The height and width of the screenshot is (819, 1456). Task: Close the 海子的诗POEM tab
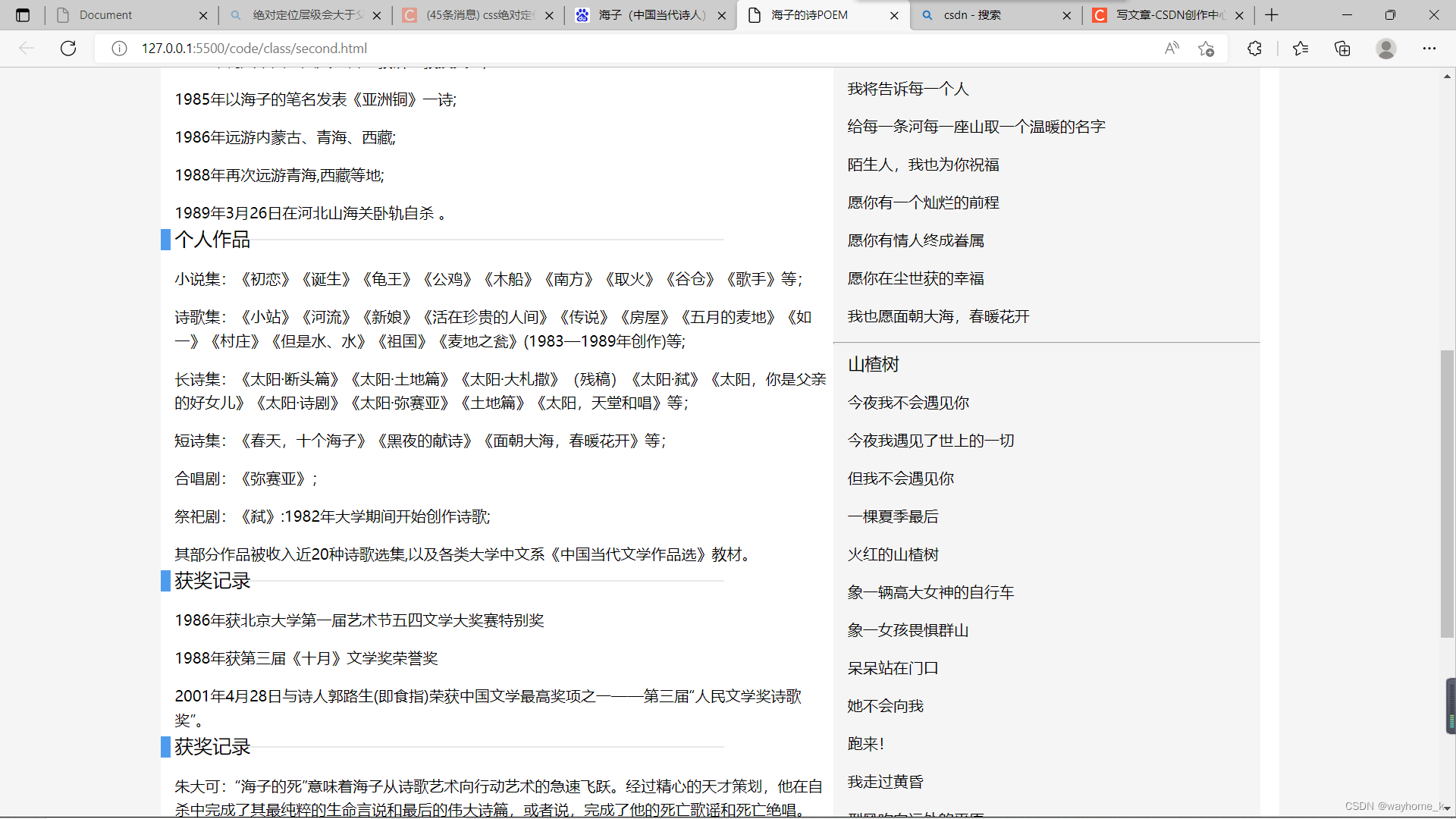click(x=894, y=14)
